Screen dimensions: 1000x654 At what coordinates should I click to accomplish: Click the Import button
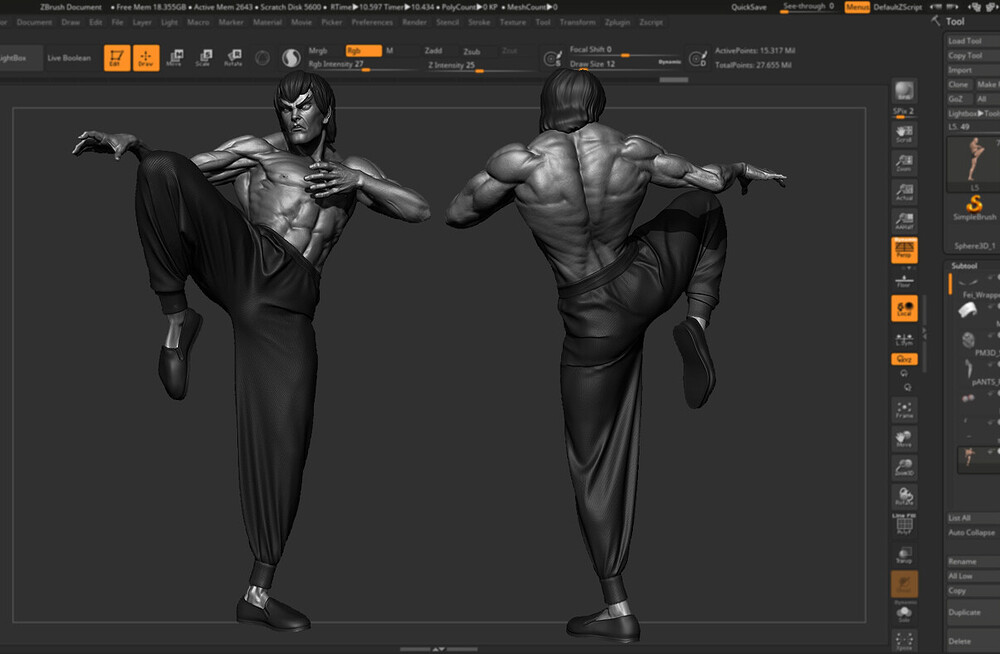972,70
